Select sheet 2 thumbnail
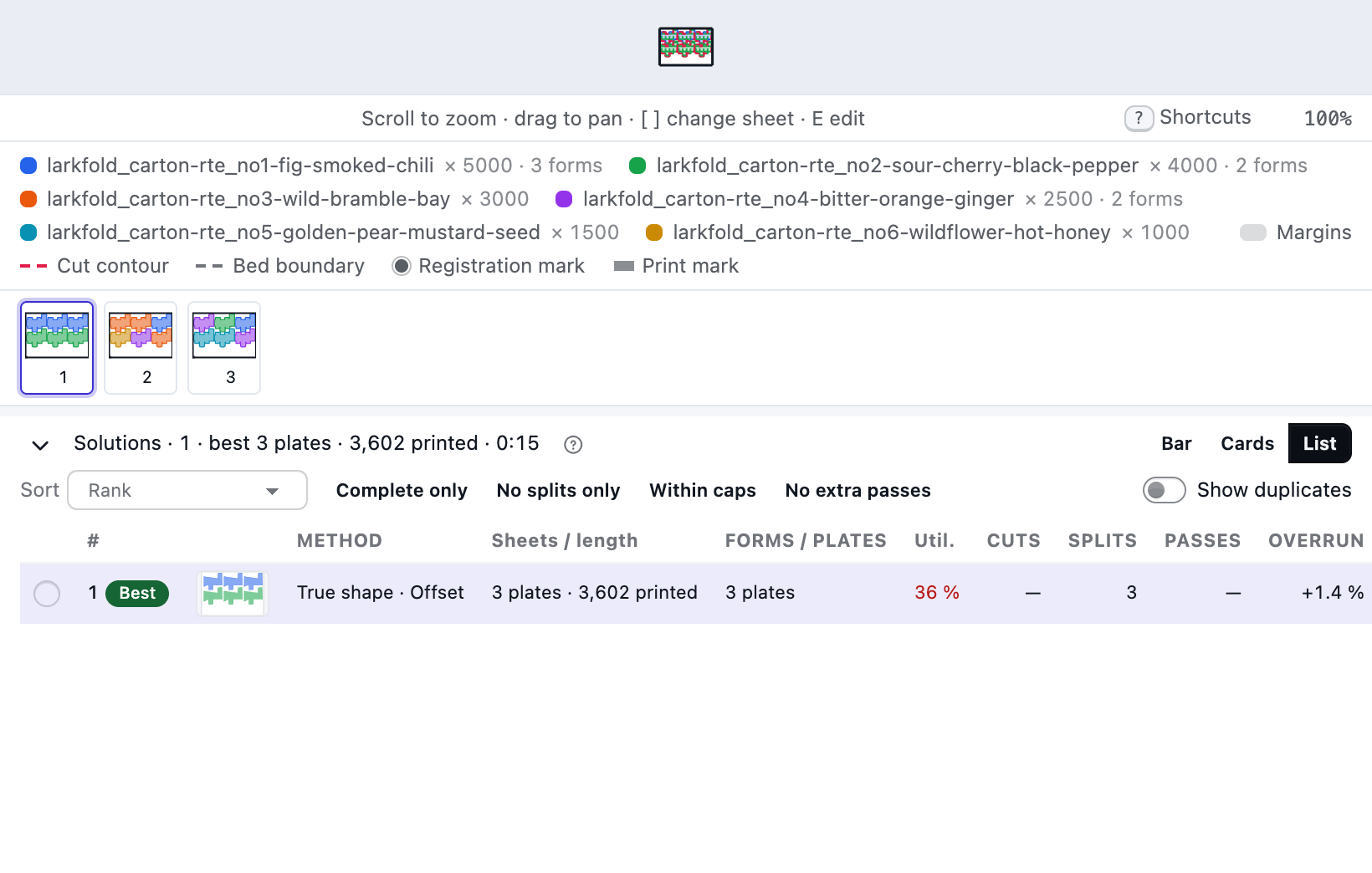The width and height of the screenshot is (1372, 873). coord(141,348)
